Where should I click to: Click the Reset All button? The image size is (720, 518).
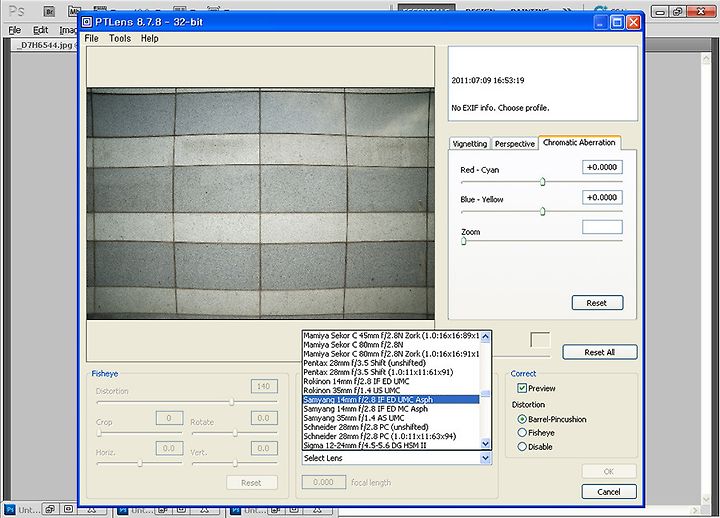pos(600,352)
